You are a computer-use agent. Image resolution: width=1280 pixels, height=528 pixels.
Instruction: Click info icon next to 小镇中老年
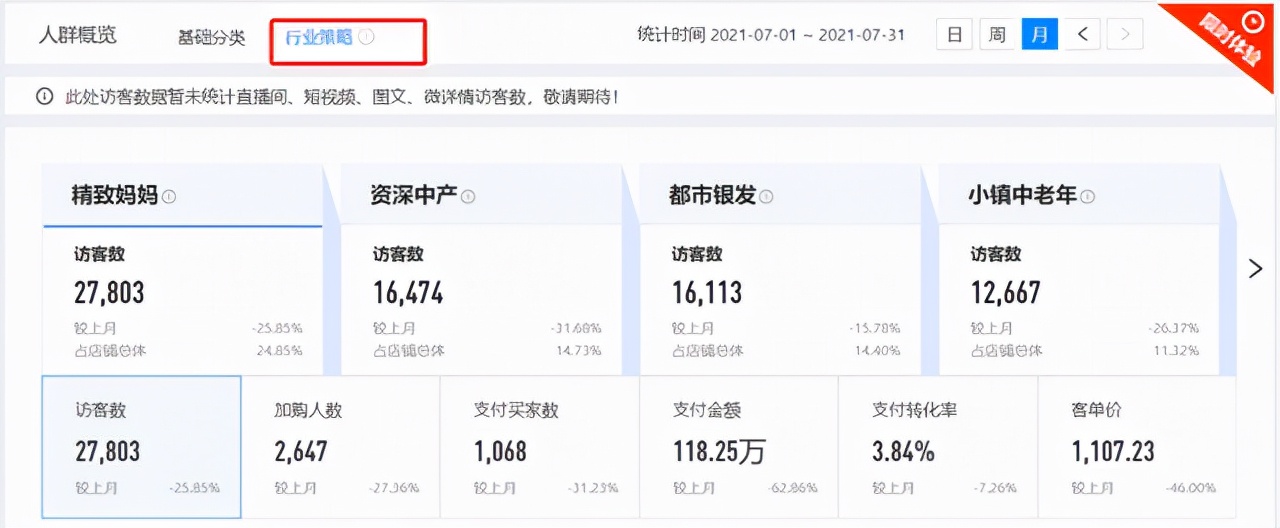tap(1088, 197)
